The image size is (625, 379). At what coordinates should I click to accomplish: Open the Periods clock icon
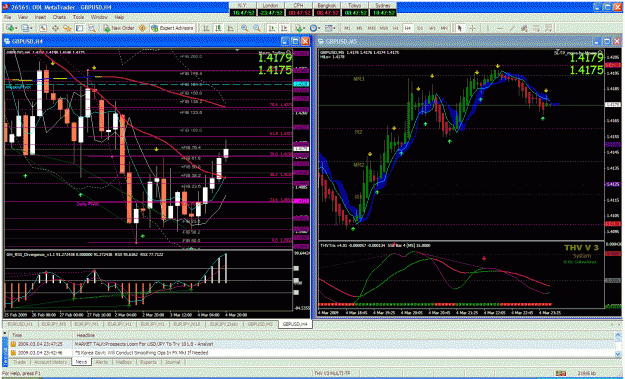pyautogui.click(x=314, y=28)
